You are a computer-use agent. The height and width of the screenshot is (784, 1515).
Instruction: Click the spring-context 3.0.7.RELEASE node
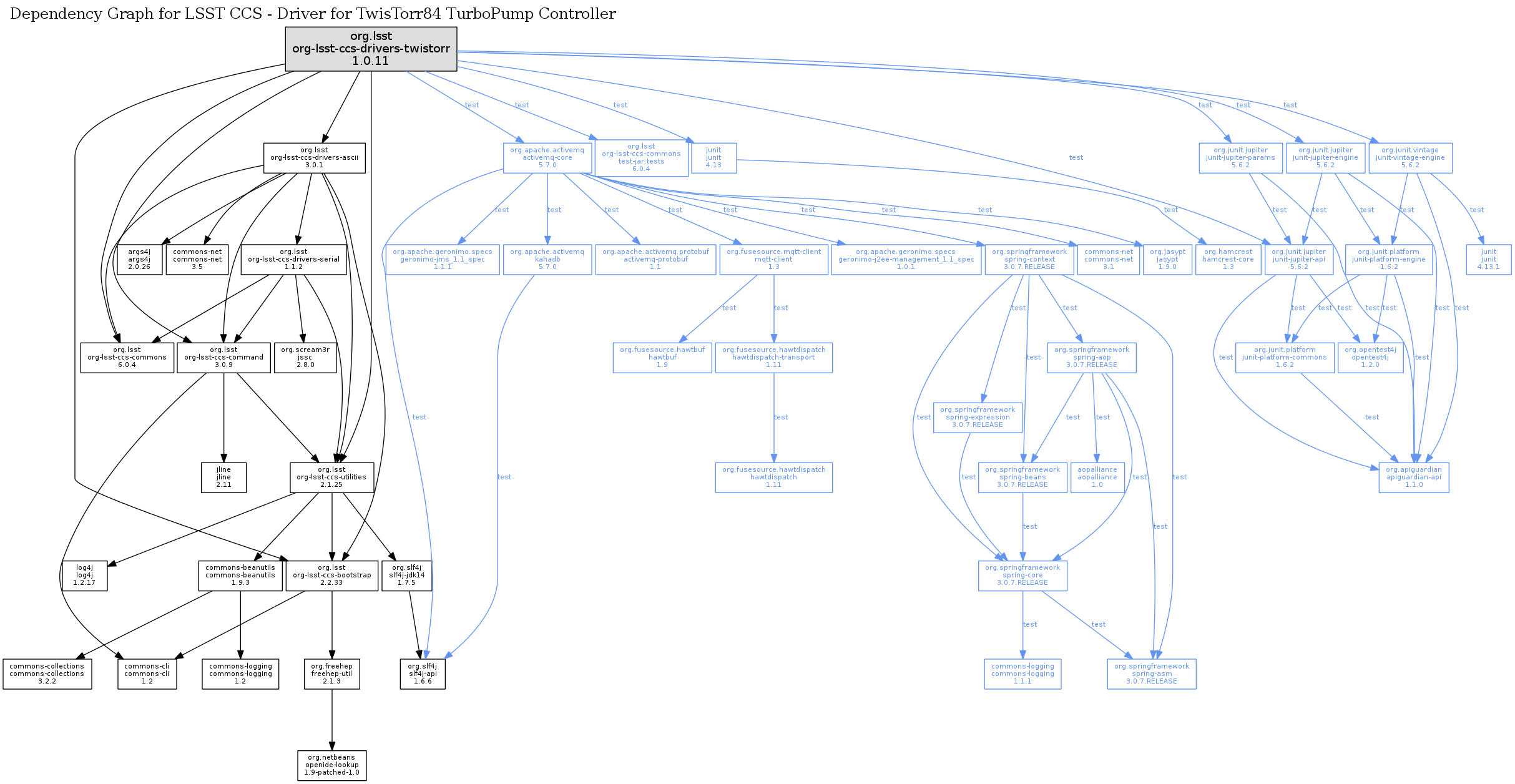click(x=1029, y=260)
